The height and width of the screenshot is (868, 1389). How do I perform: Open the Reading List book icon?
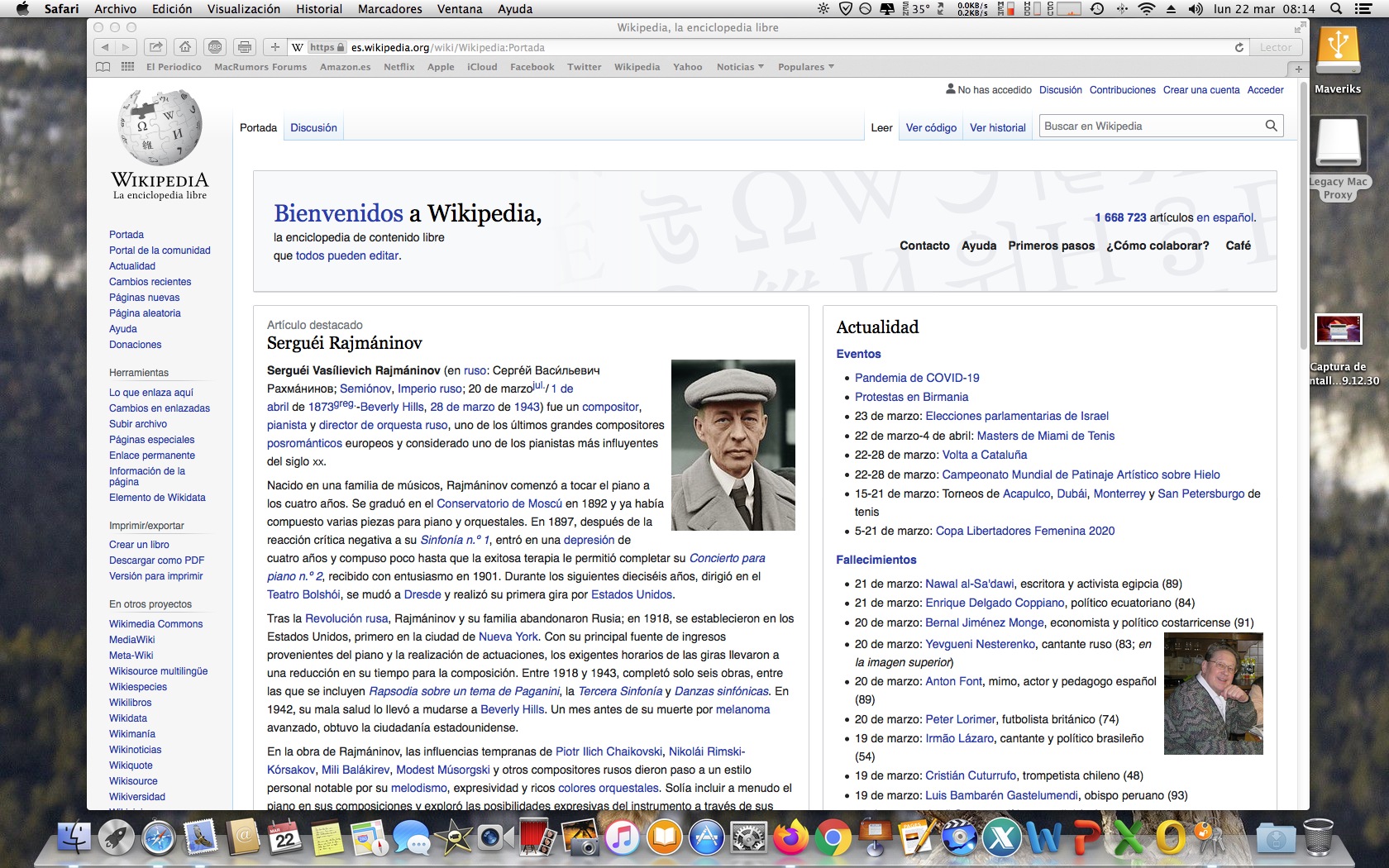pyautogui.click(x=103, y=67)
